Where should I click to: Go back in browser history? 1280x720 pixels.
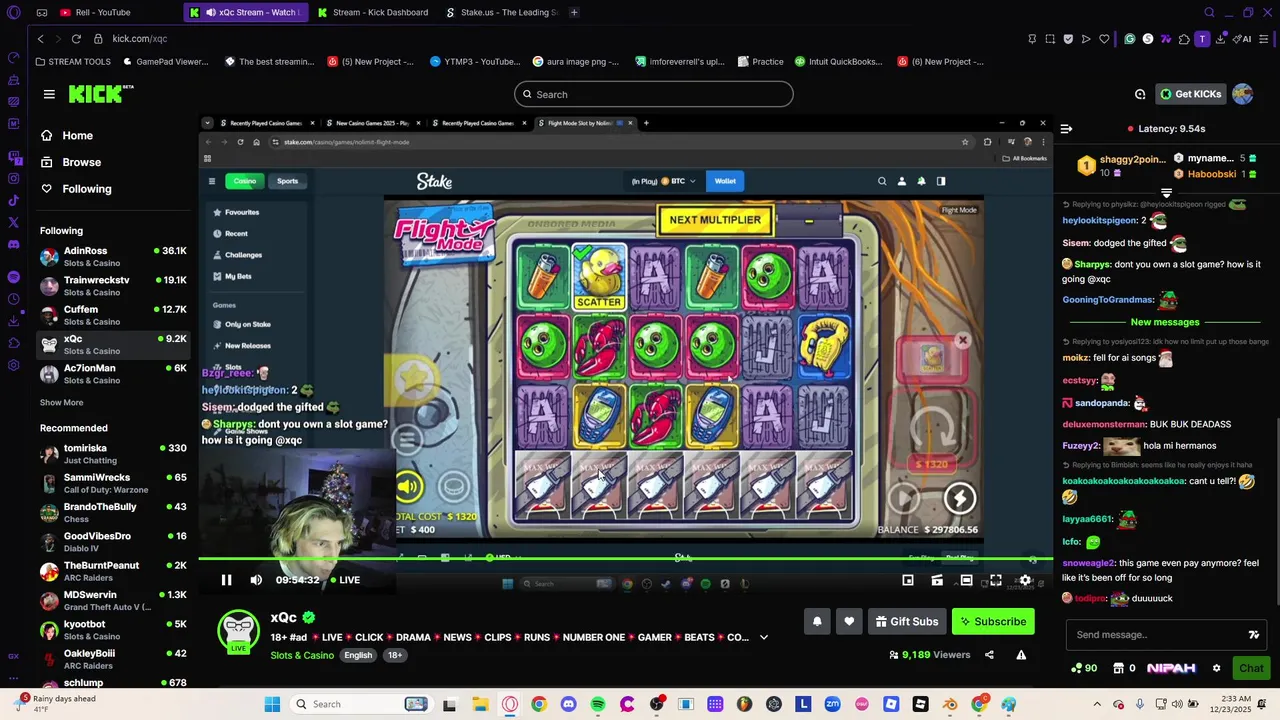point(40,38)
